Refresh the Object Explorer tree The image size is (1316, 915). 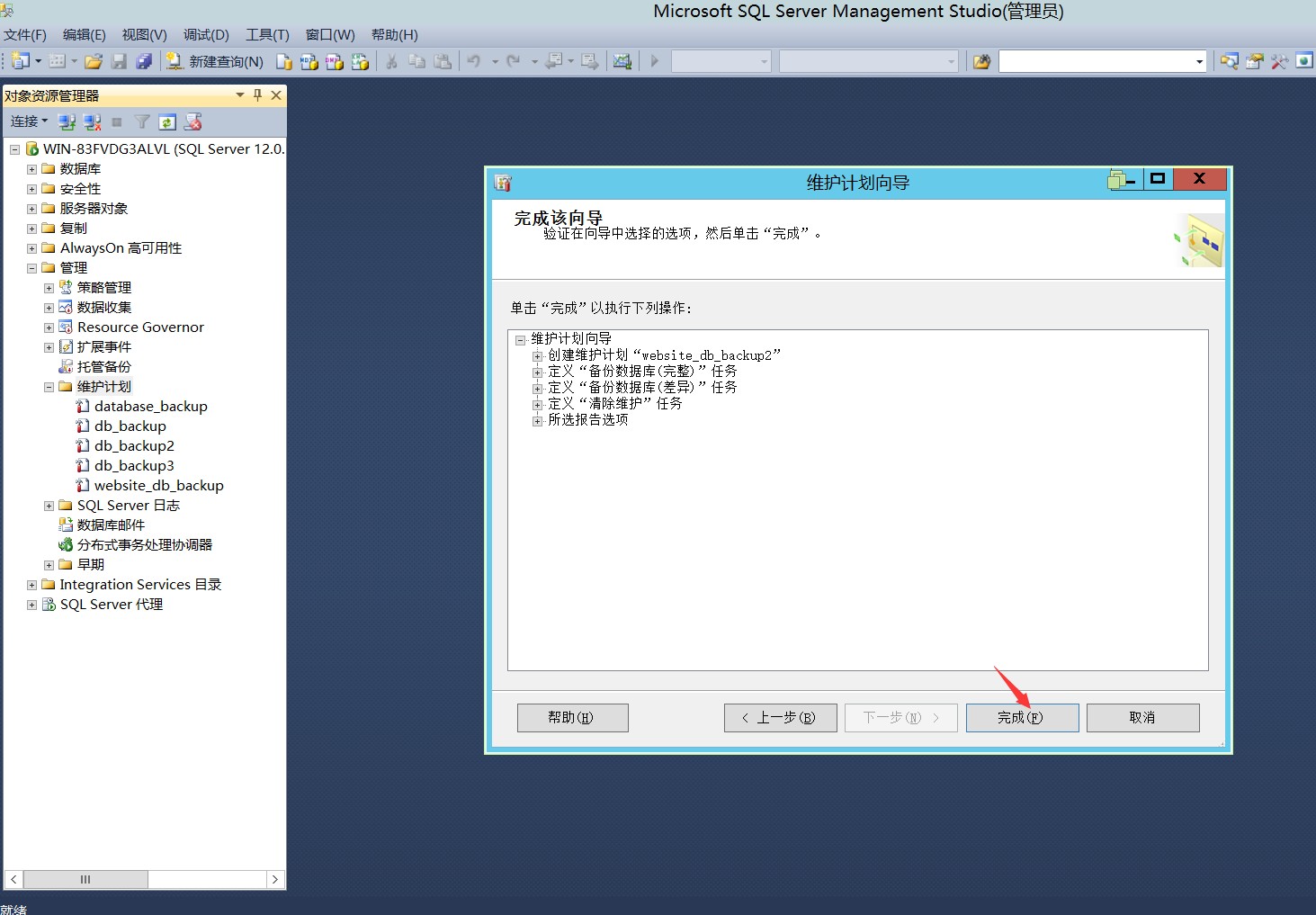pos(167,121)
